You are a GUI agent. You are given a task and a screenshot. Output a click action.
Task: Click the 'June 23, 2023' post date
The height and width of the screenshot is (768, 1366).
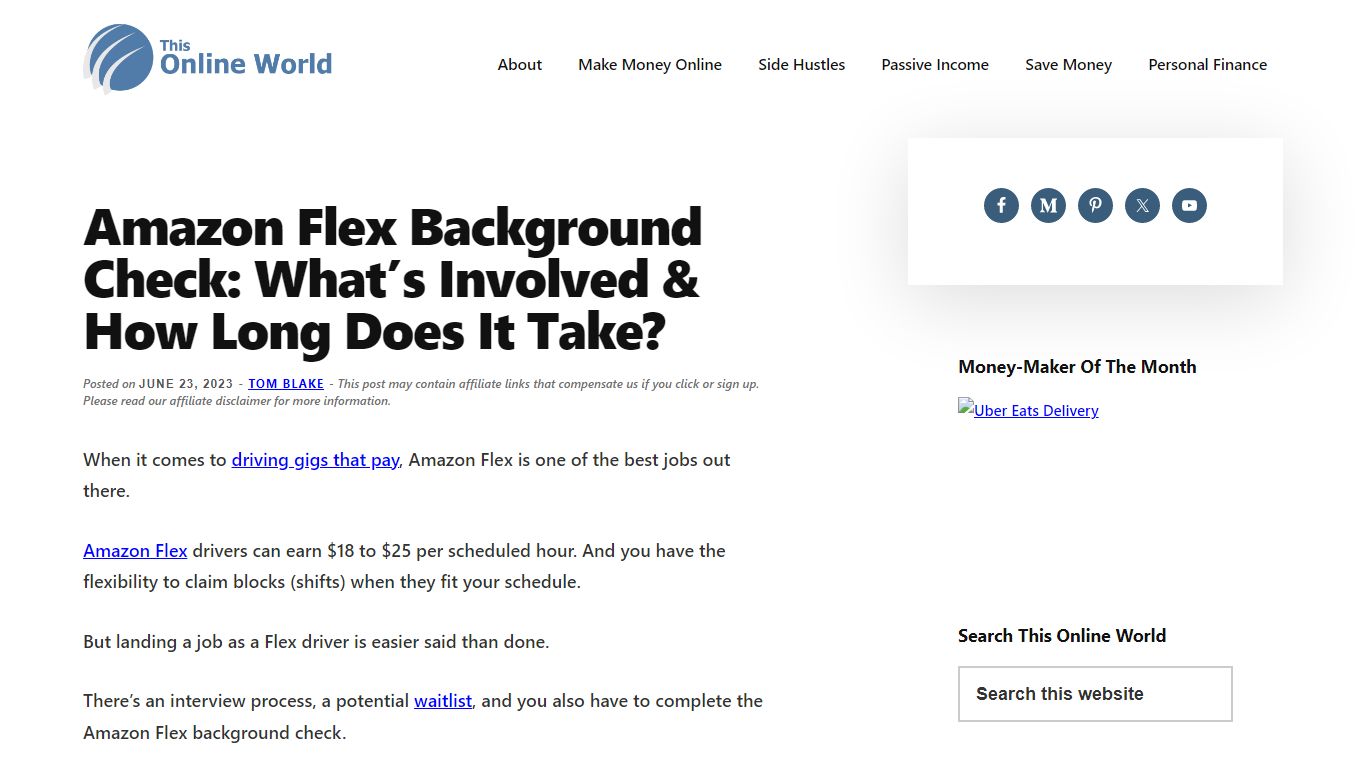[x=186, y=384]
